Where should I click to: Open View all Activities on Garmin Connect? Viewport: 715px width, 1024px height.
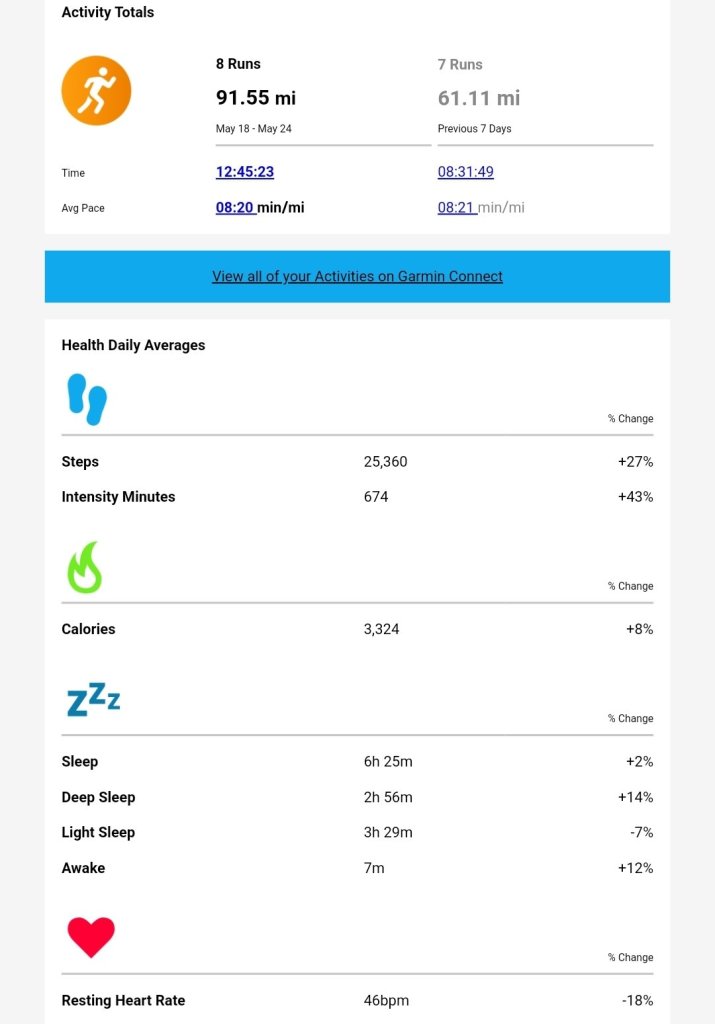coord(357,276)
